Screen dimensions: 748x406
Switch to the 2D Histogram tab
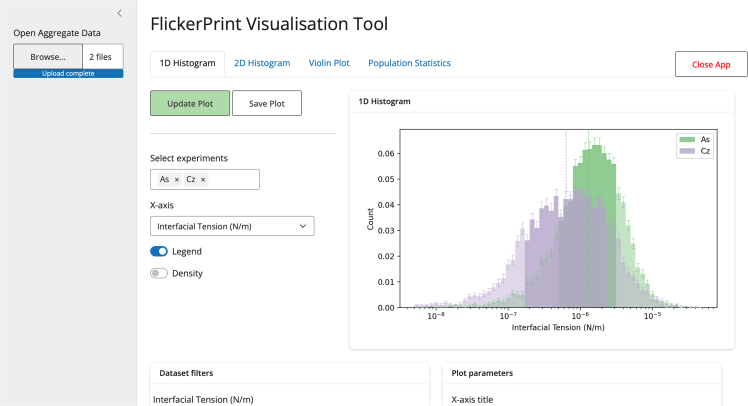[262, 63]
